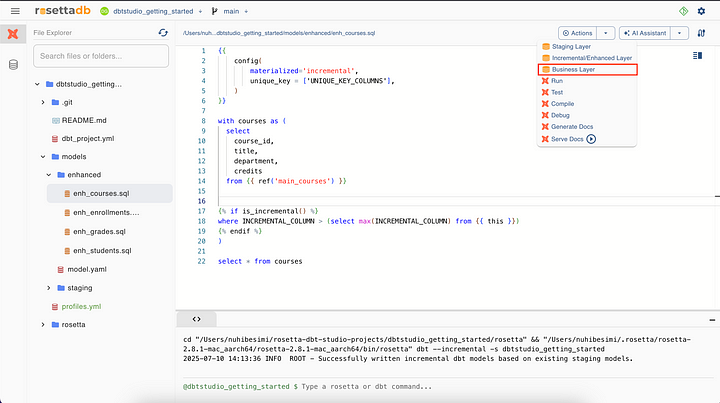Viewport: 720px width, 403px height.
Task: Choose Staging Layer menu entry
Action: click(x=587, y=46)
